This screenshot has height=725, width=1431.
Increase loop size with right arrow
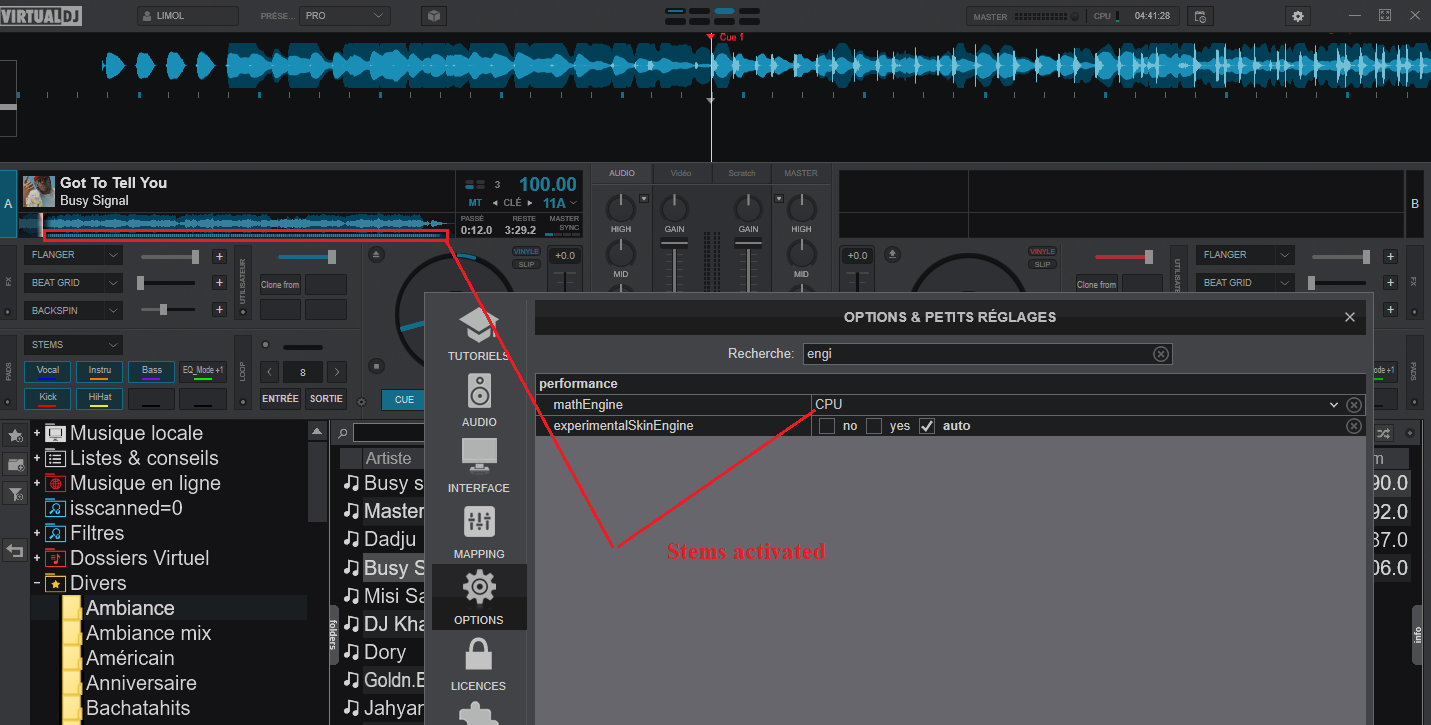tap(337, 372)
